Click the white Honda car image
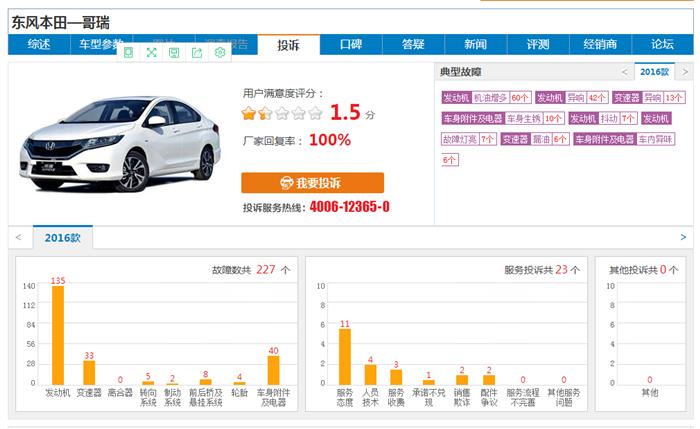This screenshot has width=700, height=429. pos(120,143)
